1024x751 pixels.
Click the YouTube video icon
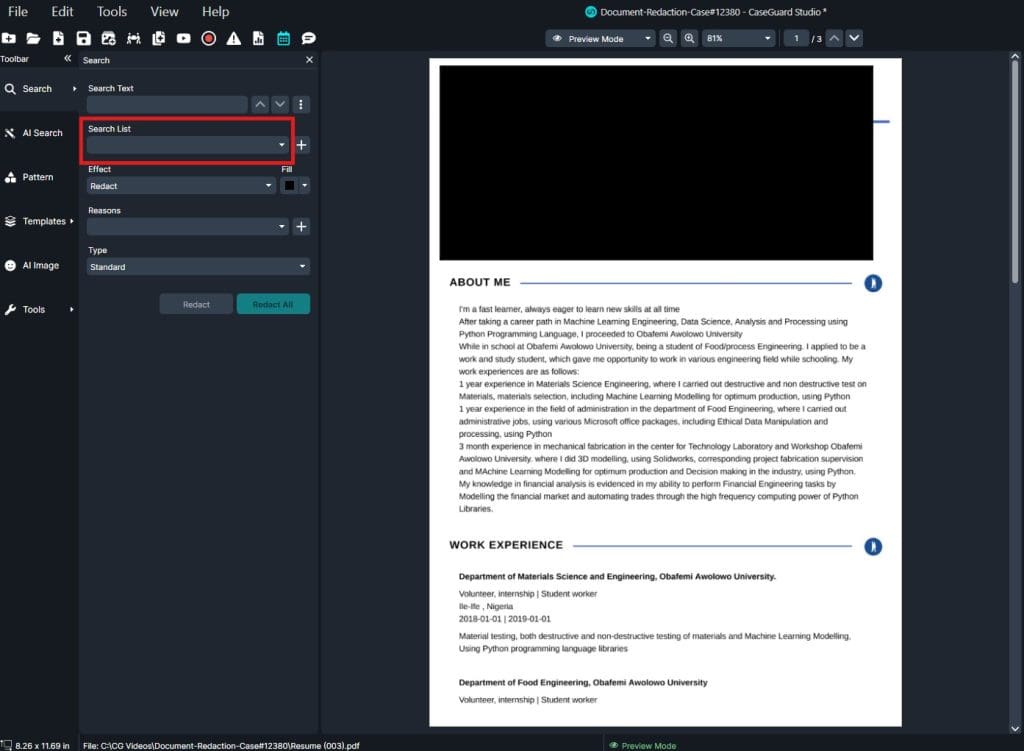(183, 38)
